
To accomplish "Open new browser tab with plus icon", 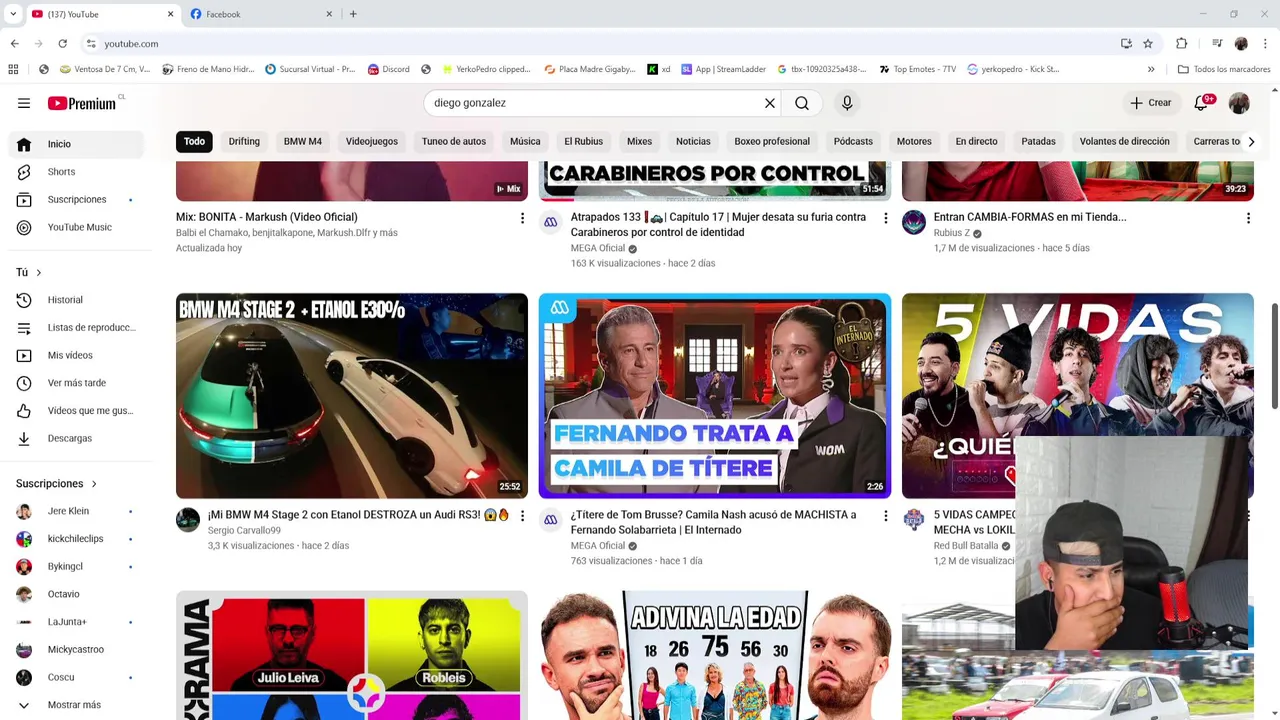I will [x=353, y=14].
